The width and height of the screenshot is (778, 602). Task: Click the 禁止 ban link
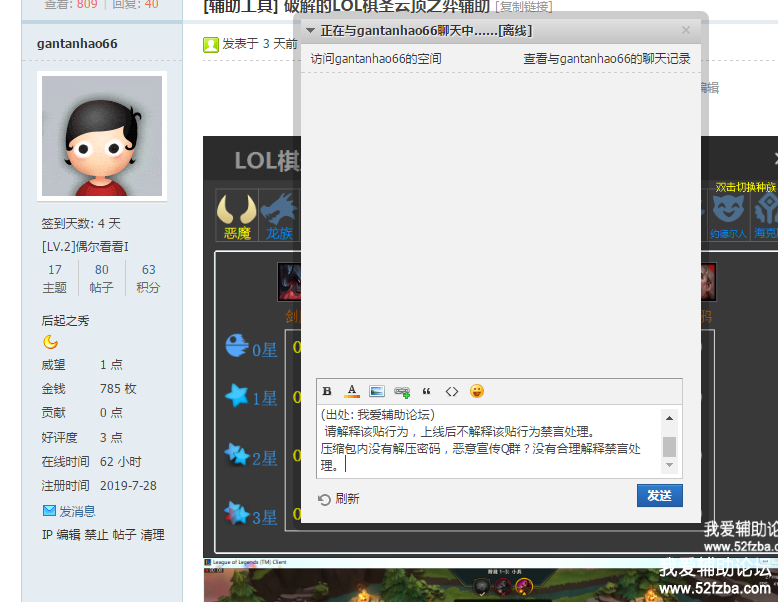[x=96, y=535]
